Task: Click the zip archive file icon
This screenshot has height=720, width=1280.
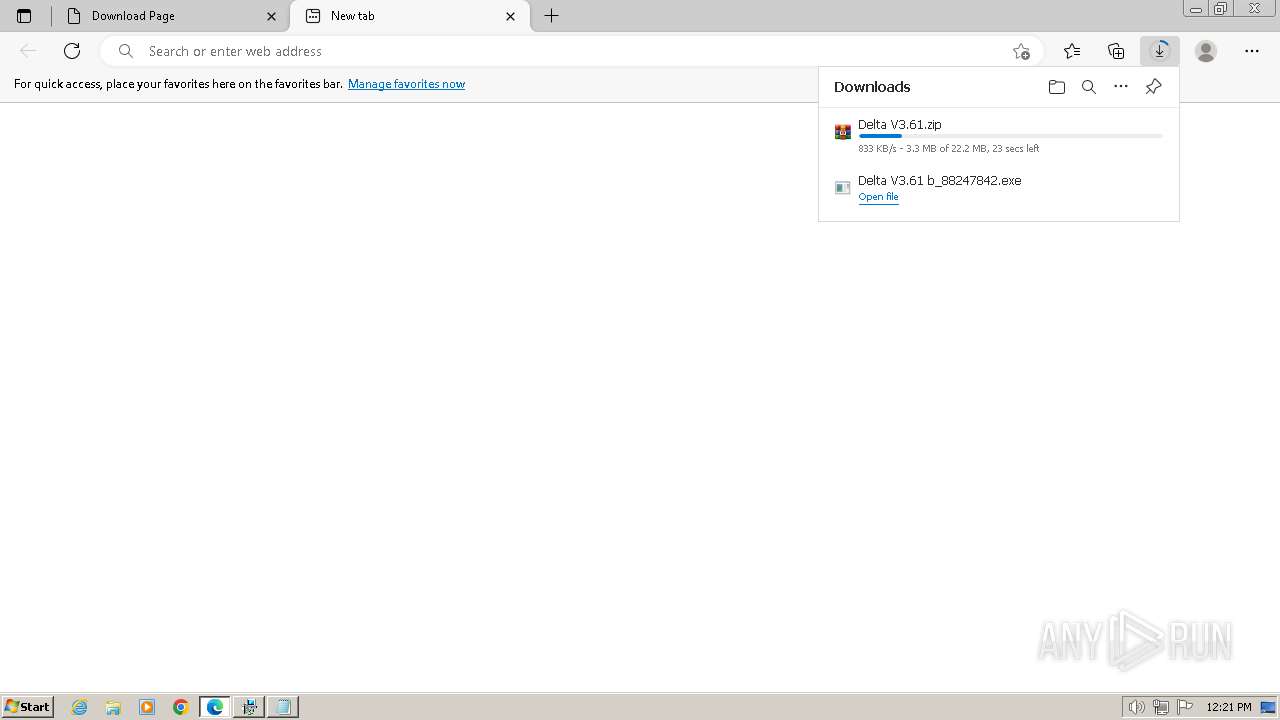Action: (843, 132)
